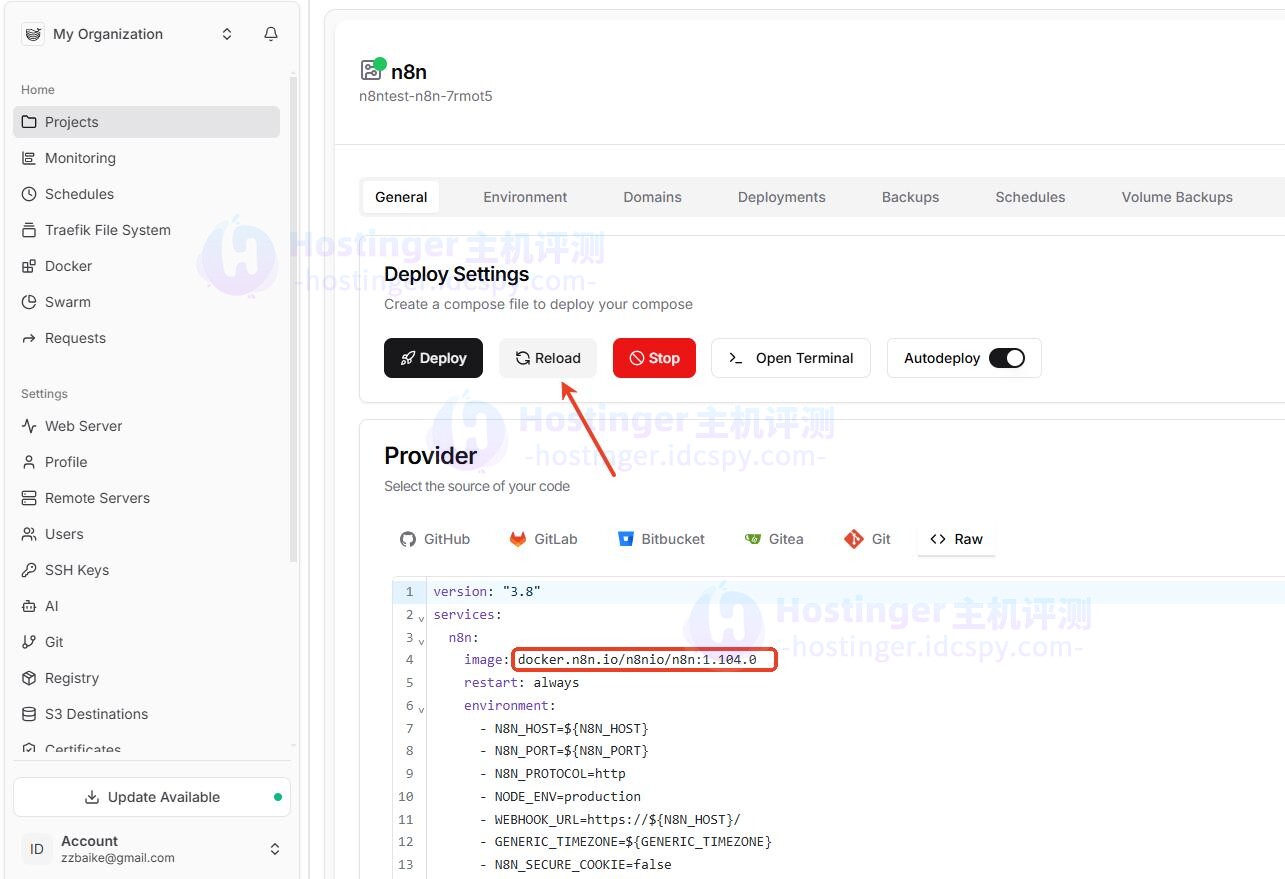Select Bitbucket provider option

coord(661,539)
